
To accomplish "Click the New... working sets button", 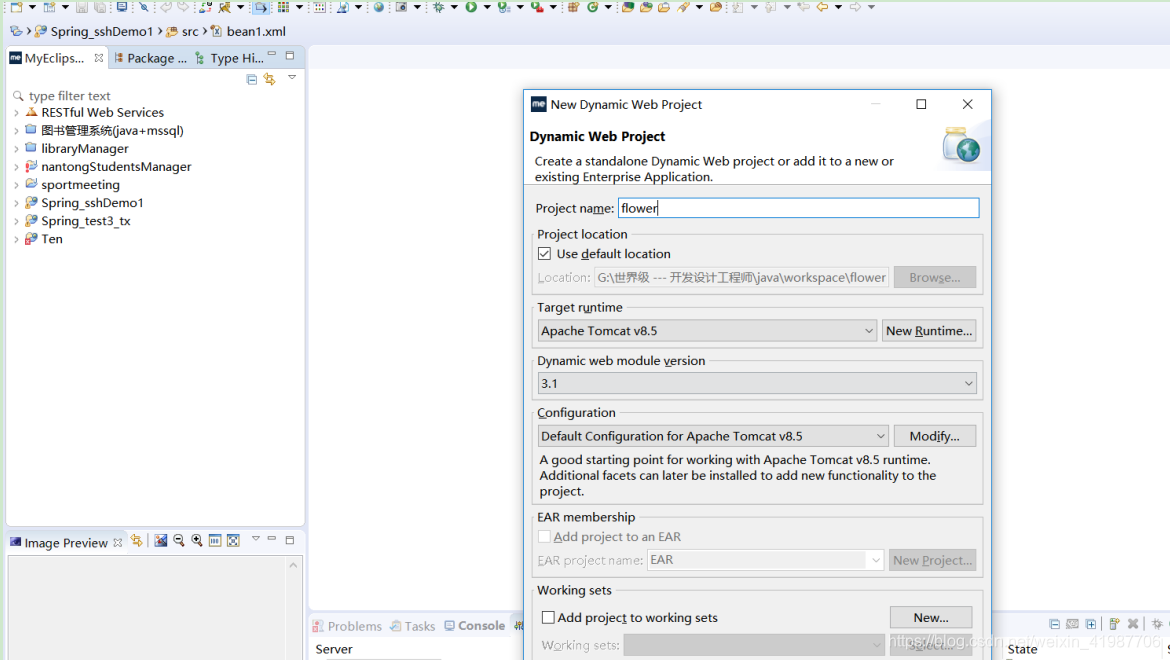I will [x=930, y=617].
